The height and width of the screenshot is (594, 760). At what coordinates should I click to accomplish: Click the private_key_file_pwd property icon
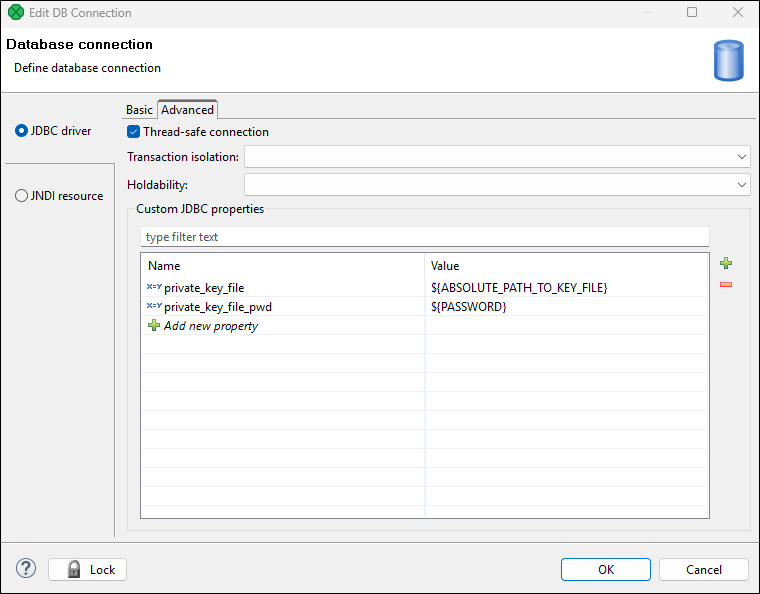tap(154, 307)
